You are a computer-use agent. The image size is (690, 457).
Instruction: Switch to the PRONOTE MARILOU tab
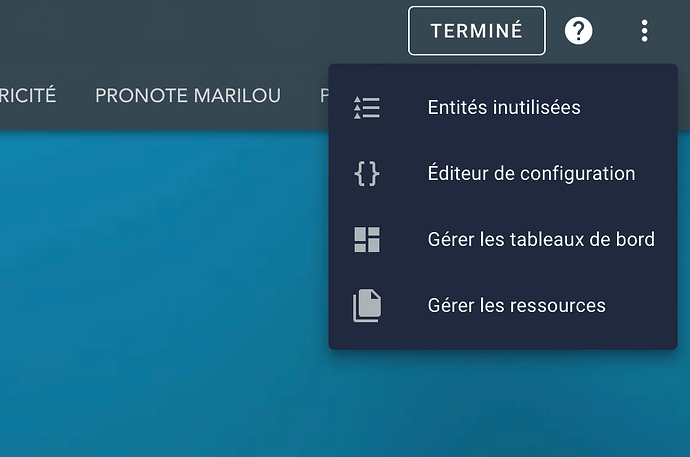(x=188, y=95)
